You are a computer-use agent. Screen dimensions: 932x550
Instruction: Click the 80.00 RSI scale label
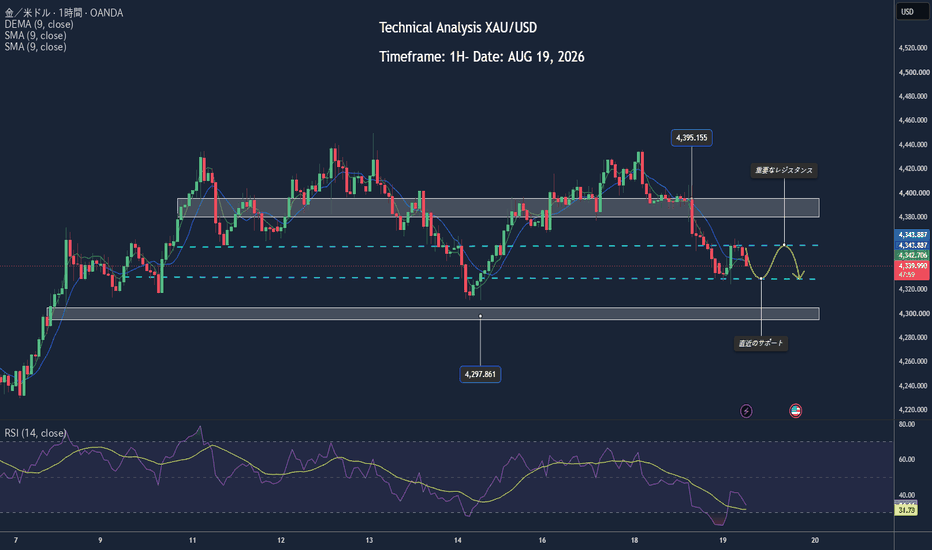pos(906,425)
